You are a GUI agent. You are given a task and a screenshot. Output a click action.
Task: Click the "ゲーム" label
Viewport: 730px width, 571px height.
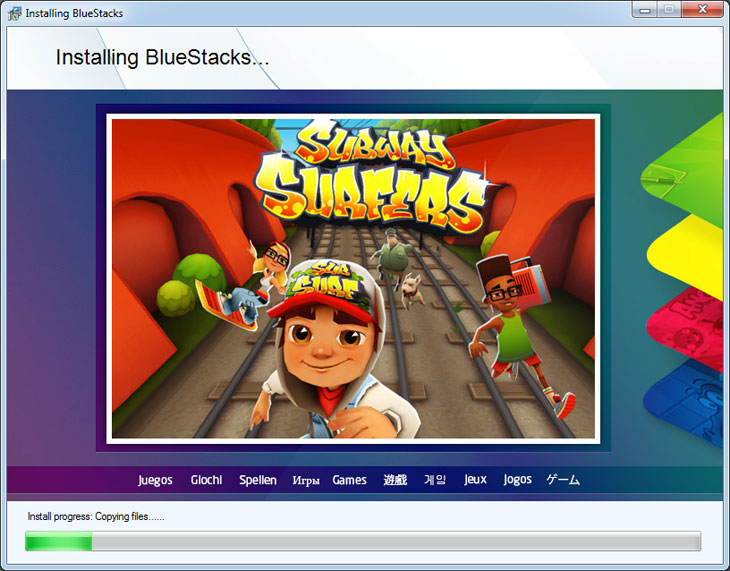click(x=563, y=480)
